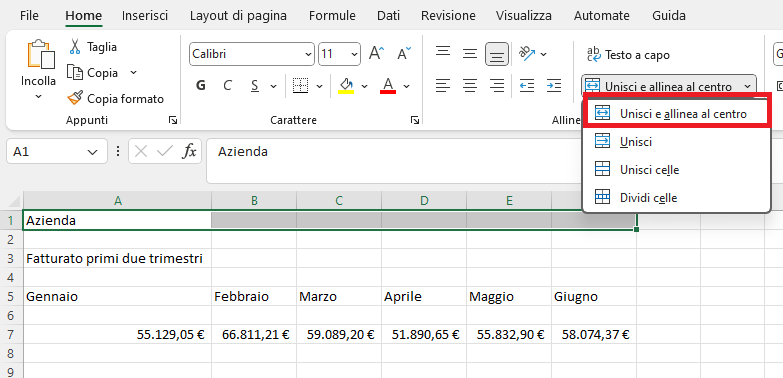Apply cell borders icon
The height and width of the screenshot is (378, 783).
(x=300, y=86)
